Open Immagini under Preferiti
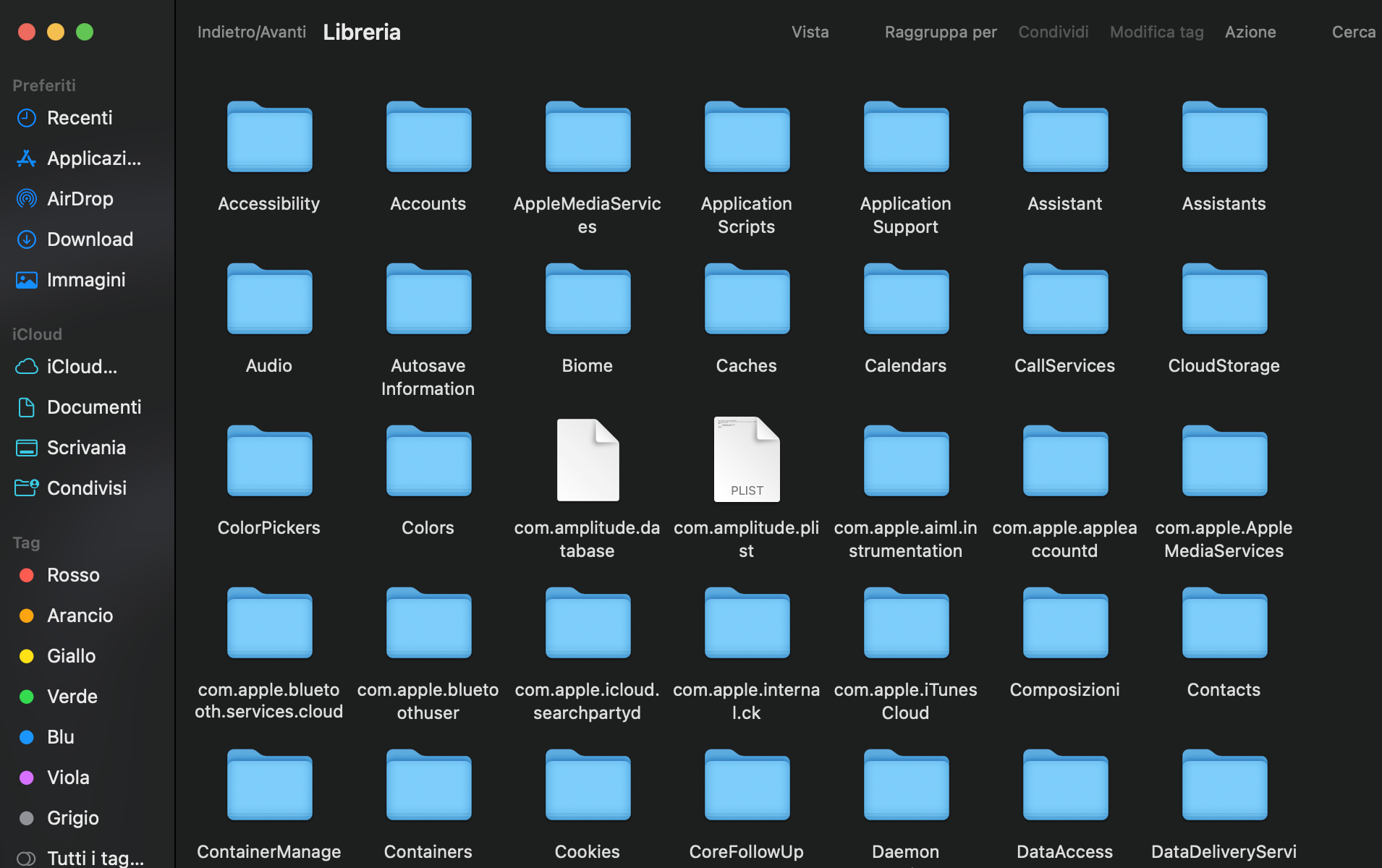Screen dimensions: 1382x868 point(86,279)
